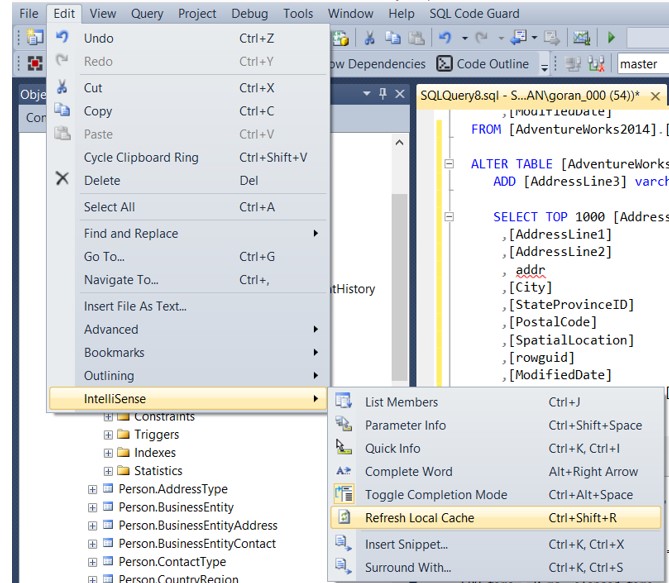Choose Navigate To... menu entry
The height and width of the screenshot is (583, 669).
click(x=188, y=280)
